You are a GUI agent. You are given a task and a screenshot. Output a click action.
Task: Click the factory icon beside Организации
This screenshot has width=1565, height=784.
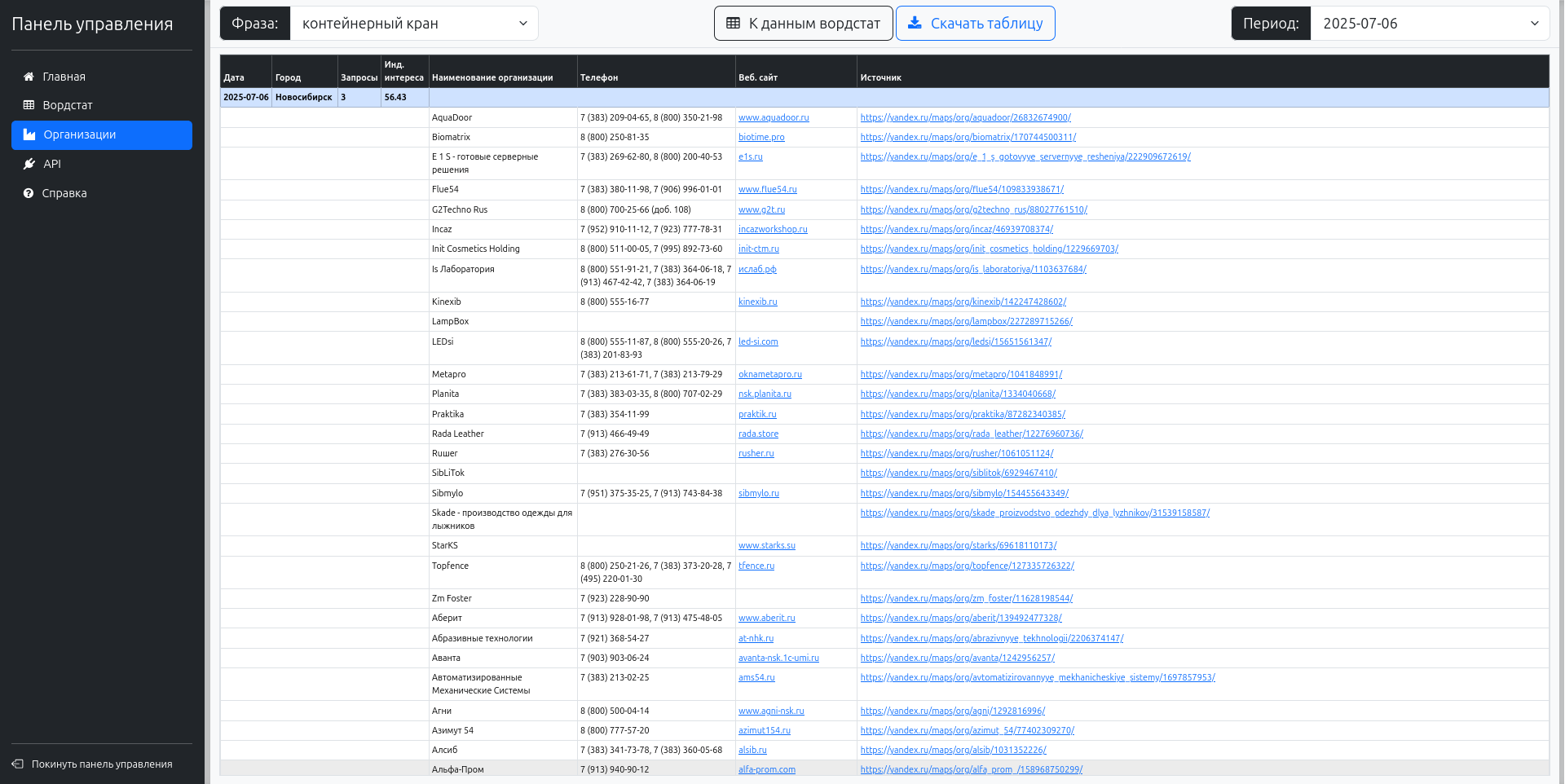(x=29, y=134)
